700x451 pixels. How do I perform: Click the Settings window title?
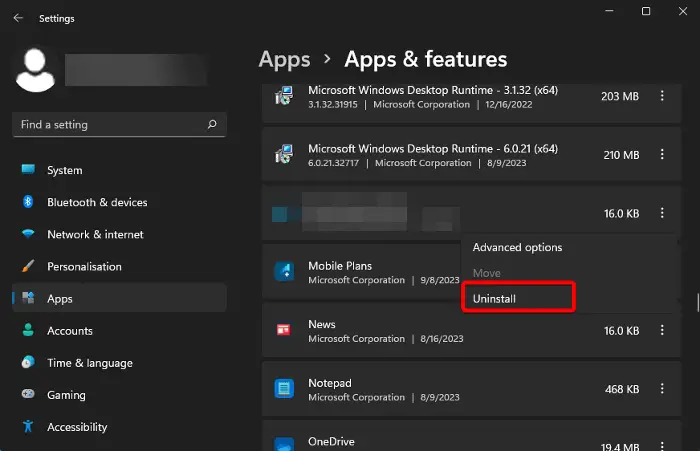pos(57,18)
